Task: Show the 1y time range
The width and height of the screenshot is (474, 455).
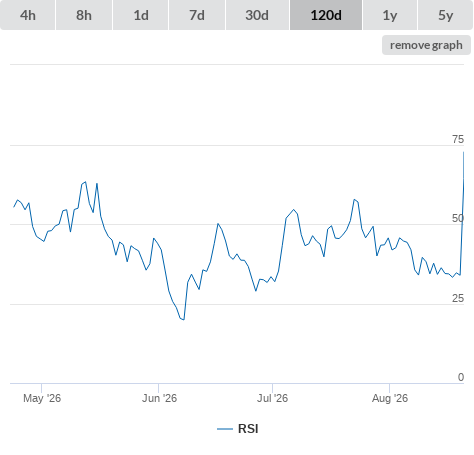Action: click(390, 15)
